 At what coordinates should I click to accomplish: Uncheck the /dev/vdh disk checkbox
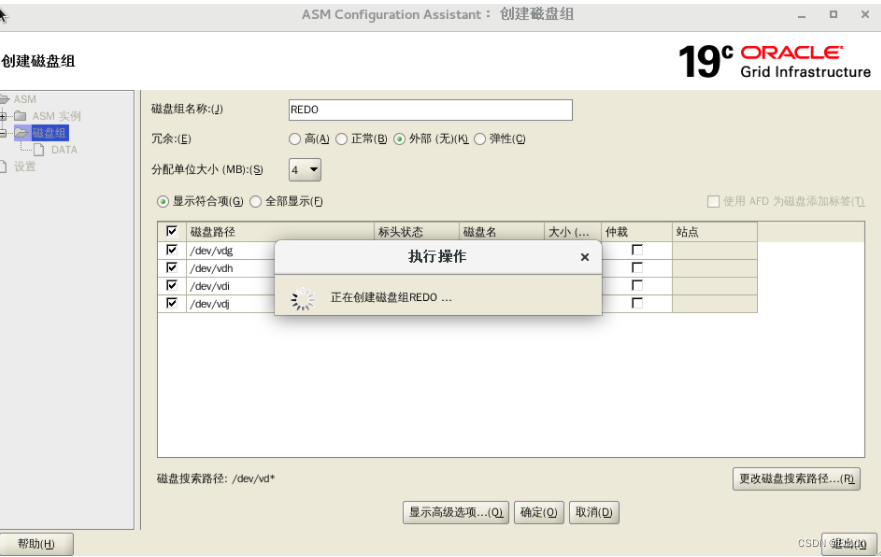point(172,268)
